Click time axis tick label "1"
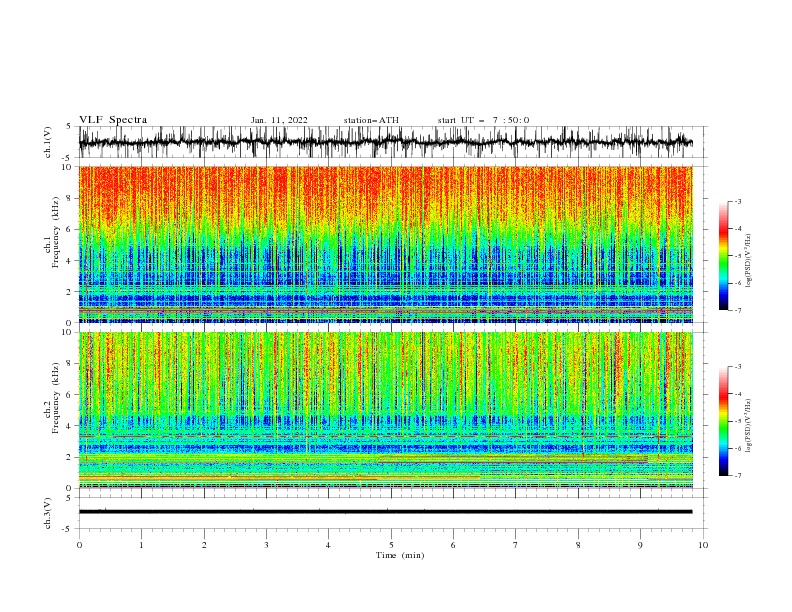The image size is (792, 612). tap(141, 545)
